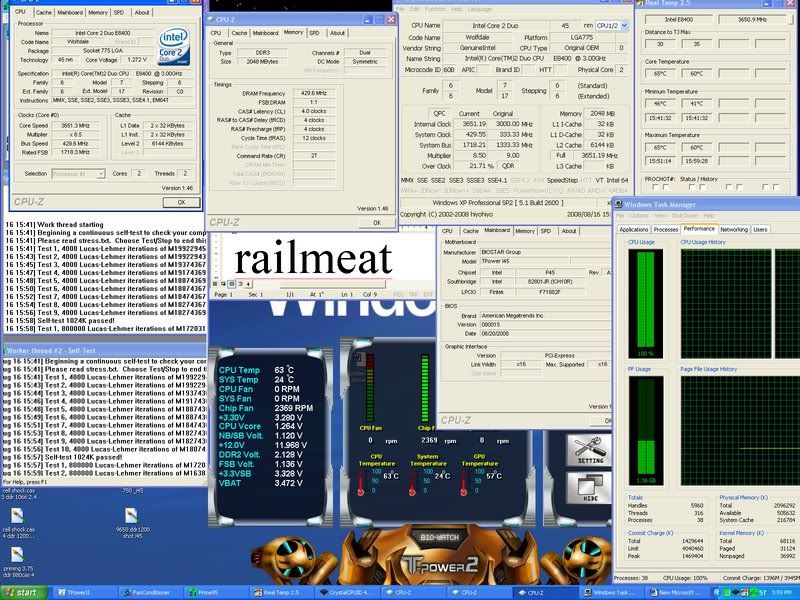800x600 pixels.
Task: Click the Normal view icon in Word
Action: (215, 284)
